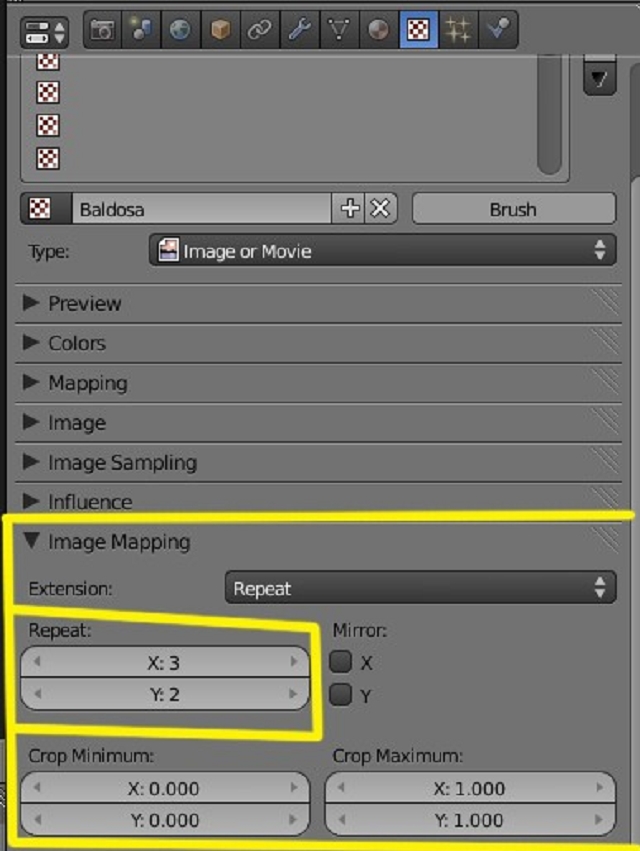Click the Repeat X value field
Screen dimensions: 640x851
pyautogui.click(x=165, y=662)
